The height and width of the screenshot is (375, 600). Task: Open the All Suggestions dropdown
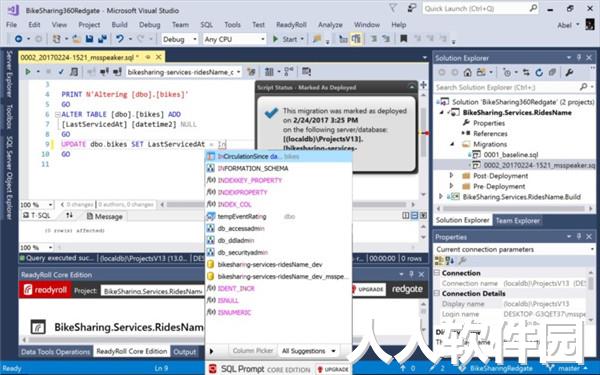[309, 351]
